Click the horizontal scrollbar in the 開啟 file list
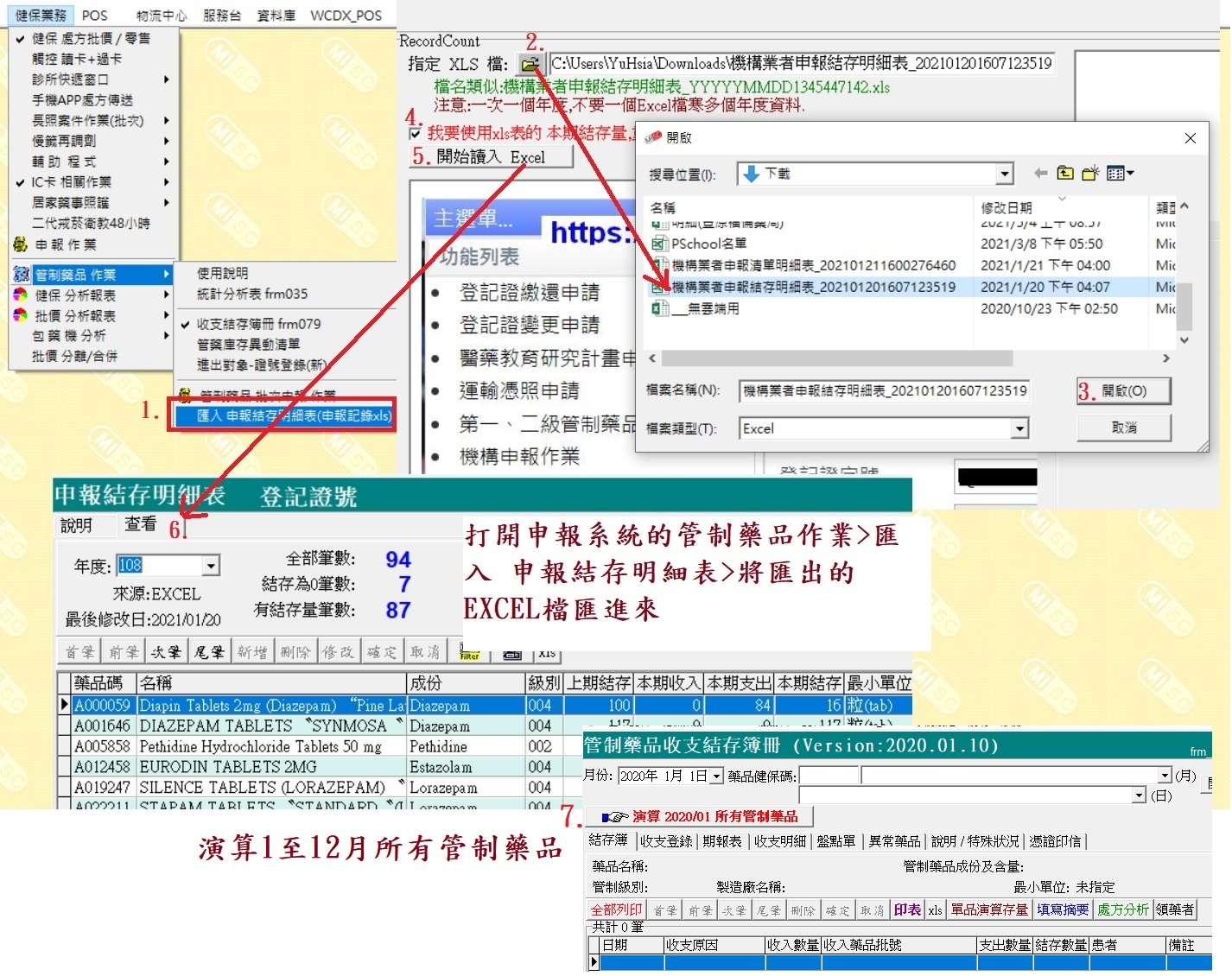The image size is (1232, 976). pos(836,358)
